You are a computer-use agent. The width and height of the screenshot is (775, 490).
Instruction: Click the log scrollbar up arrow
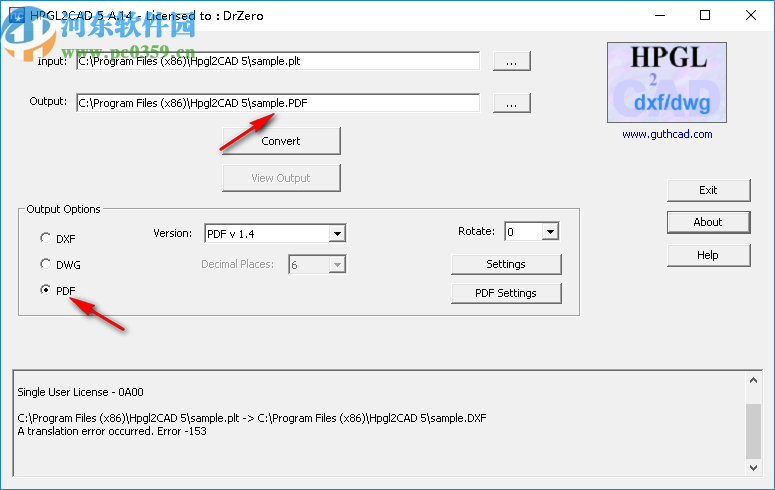click(753, 380)
